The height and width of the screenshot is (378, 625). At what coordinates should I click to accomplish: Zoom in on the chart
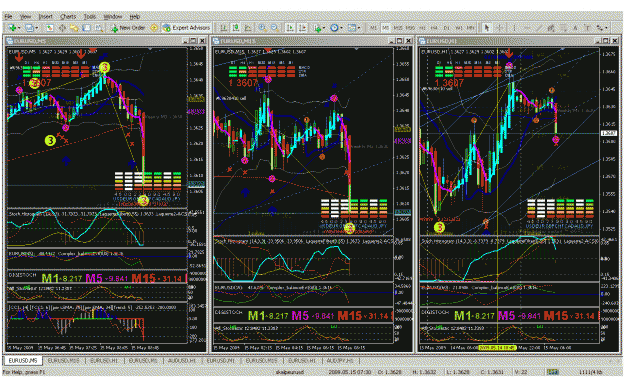262,28
